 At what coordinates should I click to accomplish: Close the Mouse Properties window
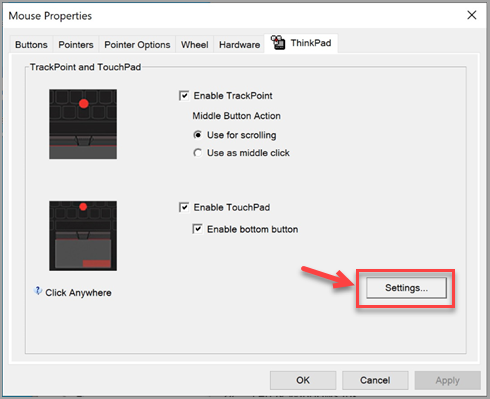tap(472, 15)
